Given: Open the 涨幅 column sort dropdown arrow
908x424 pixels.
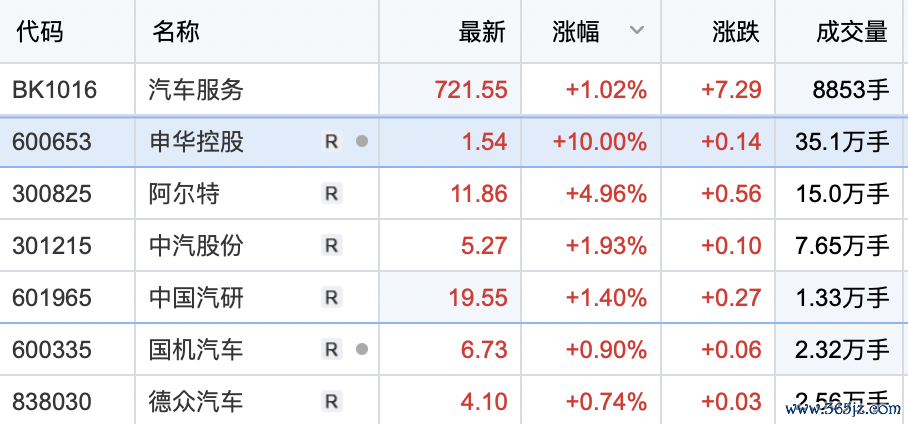Looking at the screenshot, I should [x=637, y=31].
